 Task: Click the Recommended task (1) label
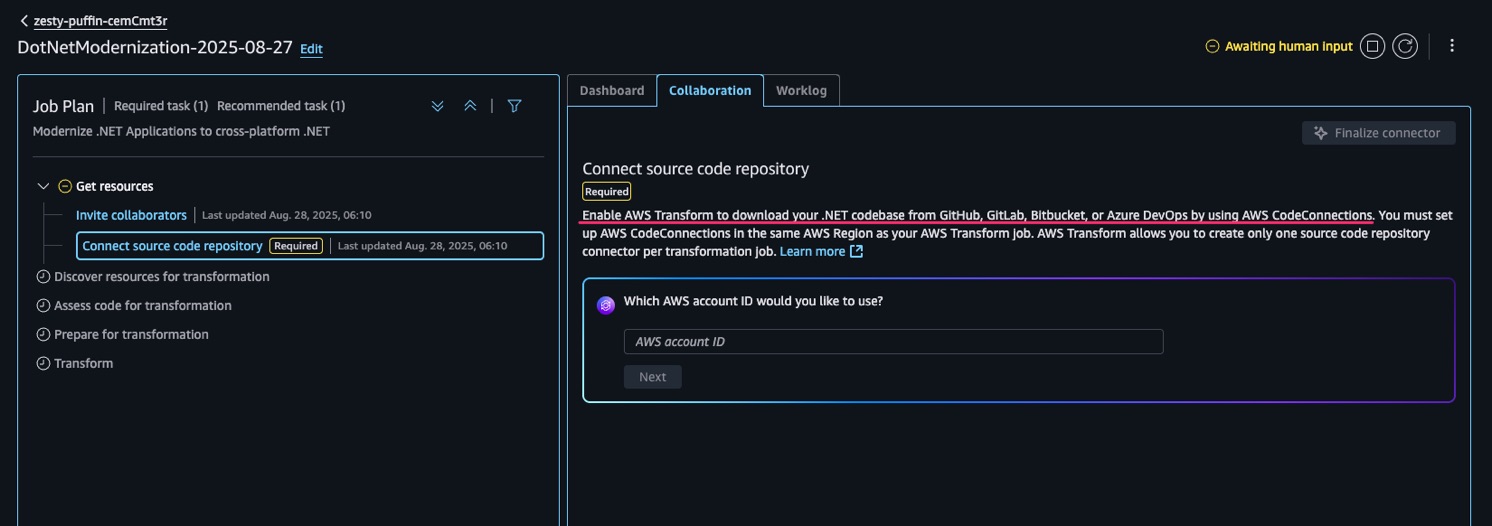(x=281, y=106)
